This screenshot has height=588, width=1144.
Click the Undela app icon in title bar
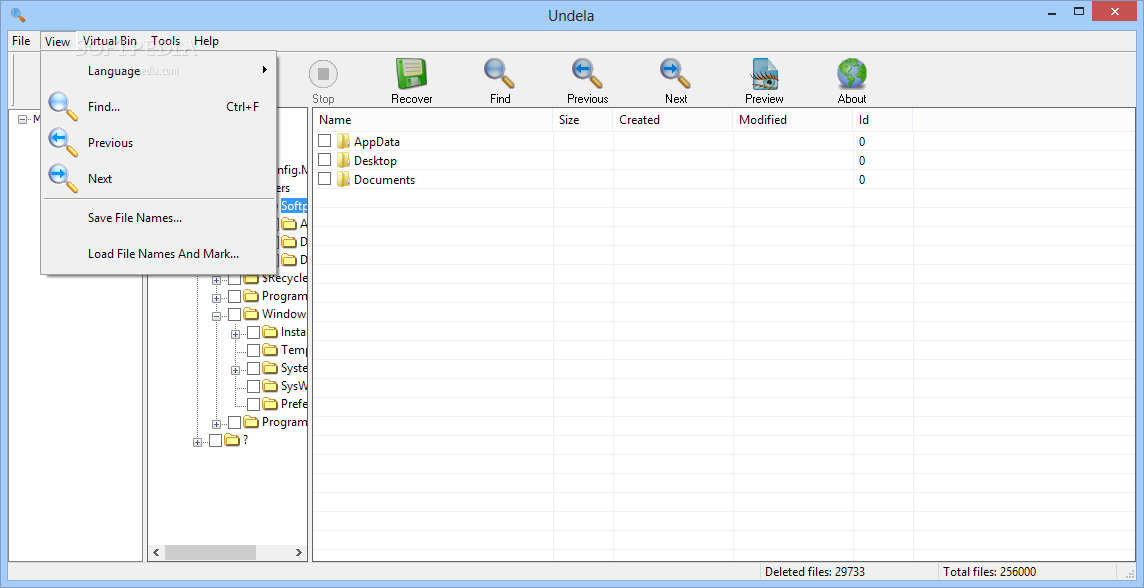(18, 15)
